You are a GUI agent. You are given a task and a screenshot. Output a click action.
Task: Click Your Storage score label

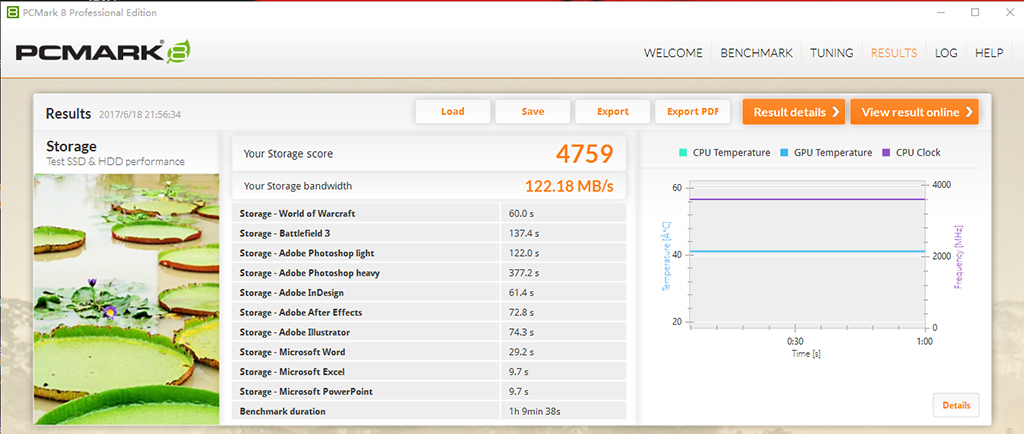point(288,154)
